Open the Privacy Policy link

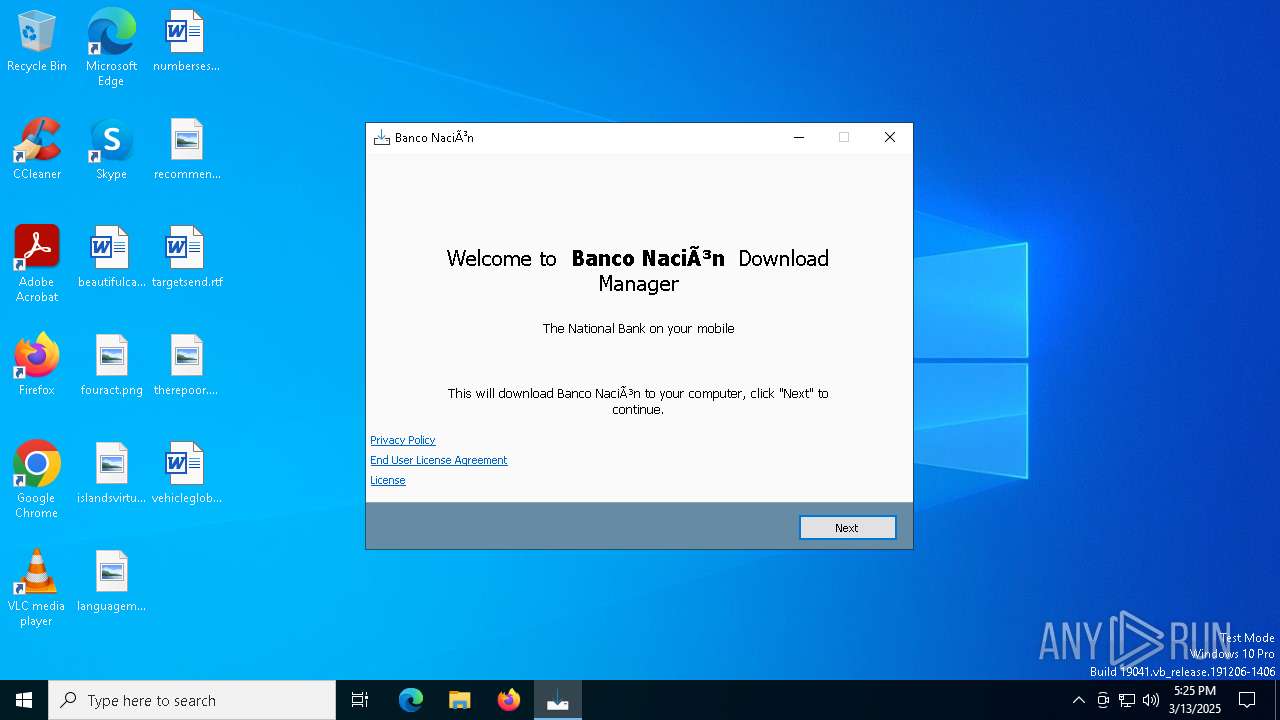pos(403,440)
